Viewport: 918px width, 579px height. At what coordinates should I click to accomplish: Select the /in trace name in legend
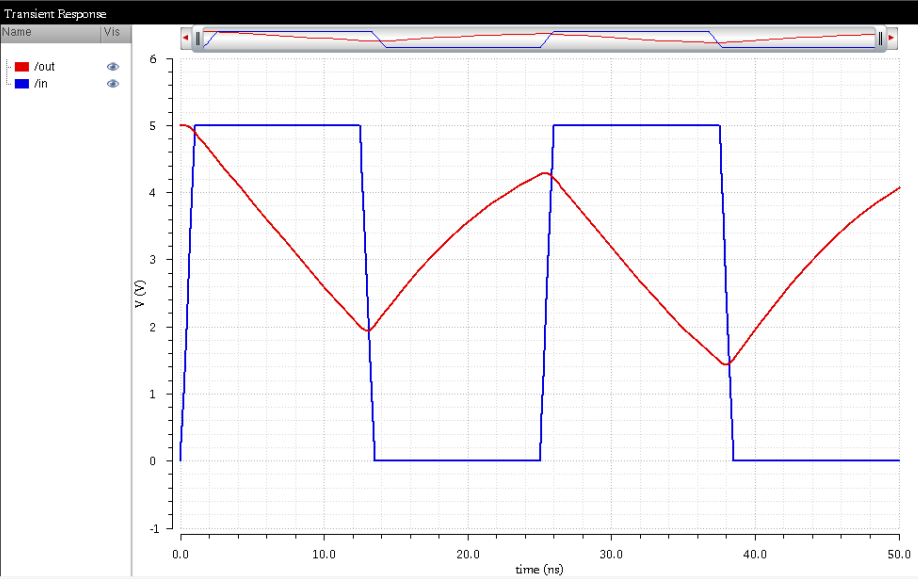pos(42,83)
